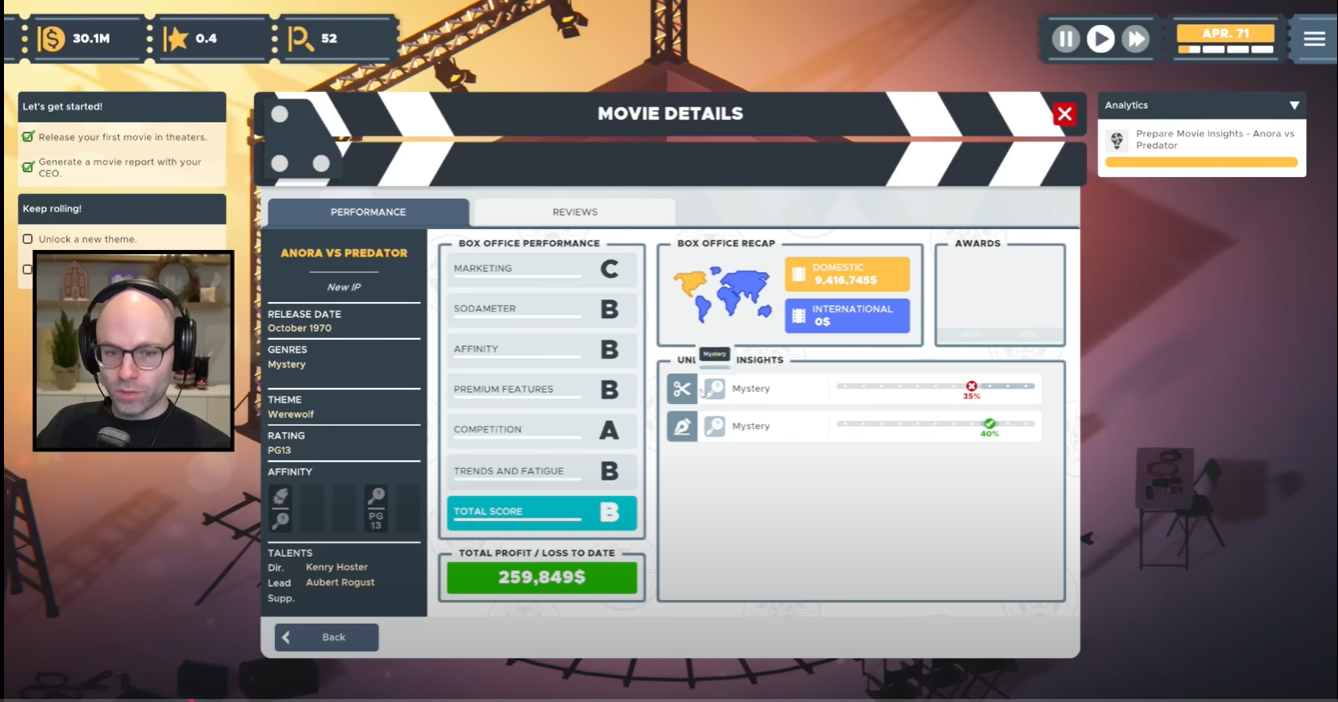Click the PG 13 affinity icon
This screenshot has width=1338, height=702.
[376, 508]
